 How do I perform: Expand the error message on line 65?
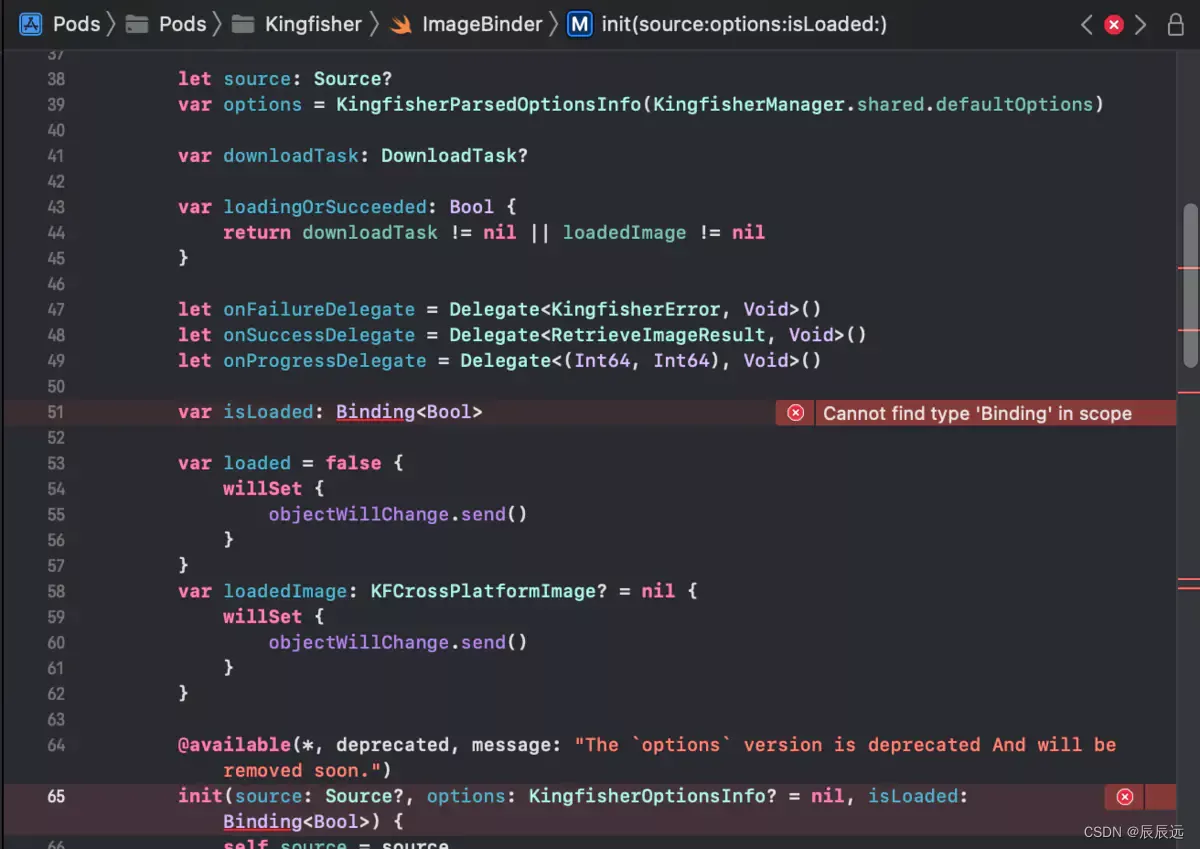(x=1124, y=796)
